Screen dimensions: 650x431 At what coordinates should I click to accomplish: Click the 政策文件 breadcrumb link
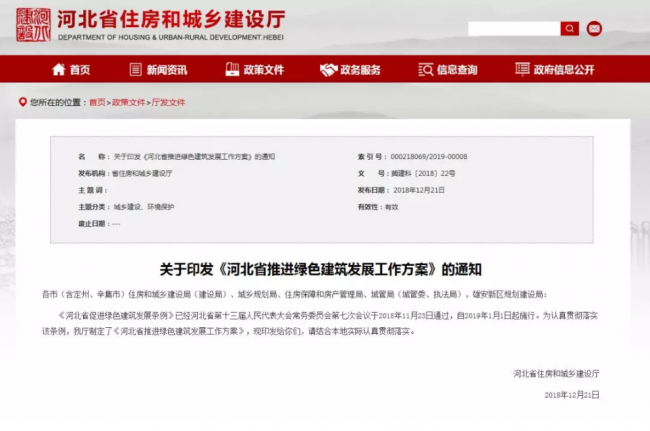point(128,102)
